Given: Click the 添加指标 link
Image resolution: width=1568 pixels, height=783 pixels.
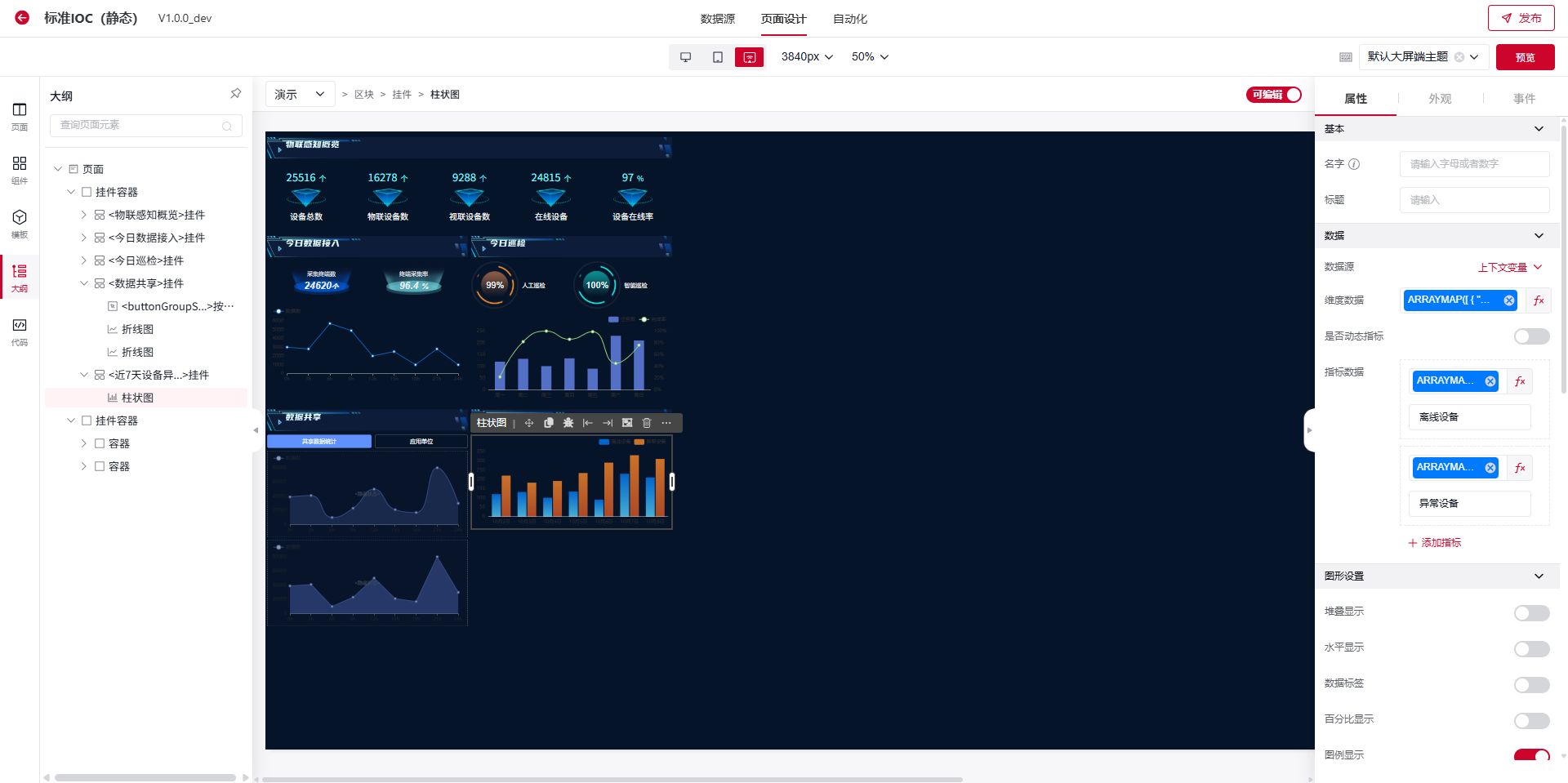Looking at the screenshot, I should tap(1435, 543).
